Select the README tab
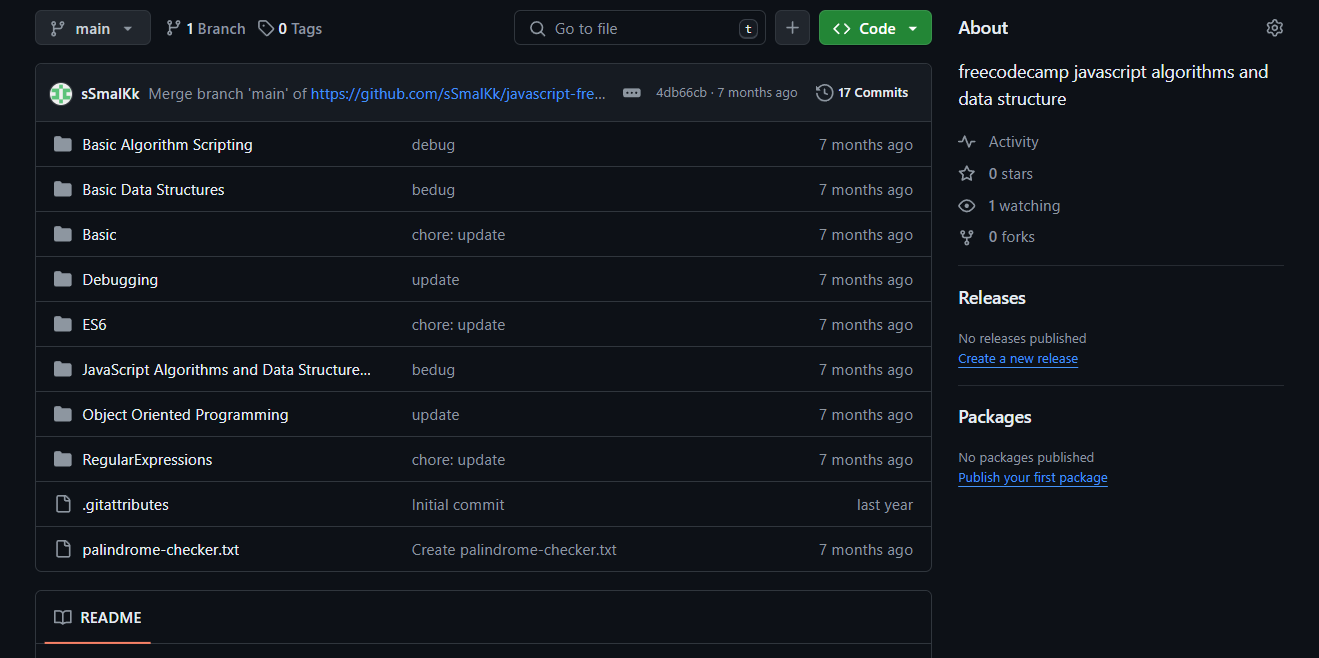The height and width of the screenshot is (658, 1319). 98,617
